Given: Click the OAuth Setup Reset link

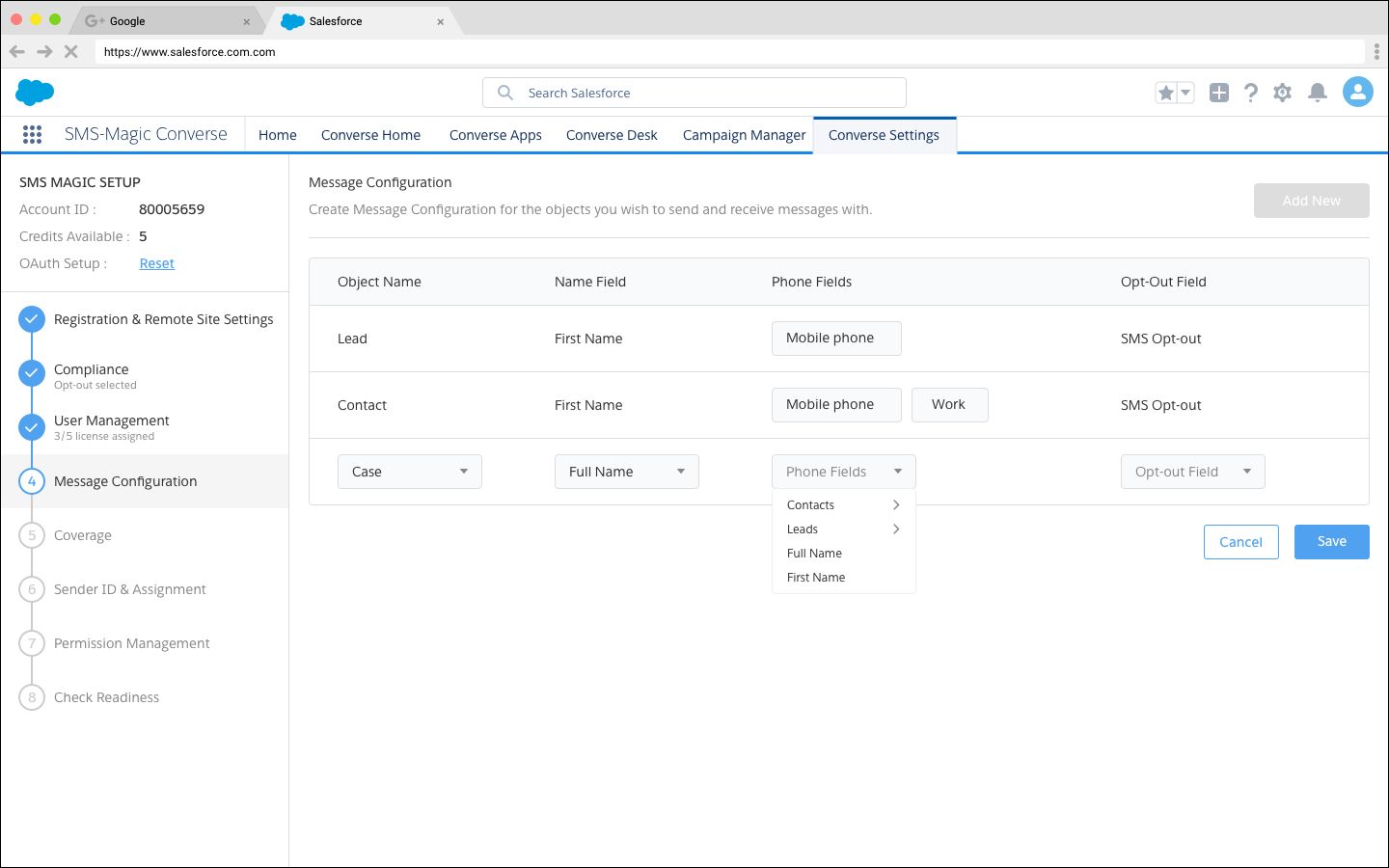Looking at the screenshot, I should (157, 263).
